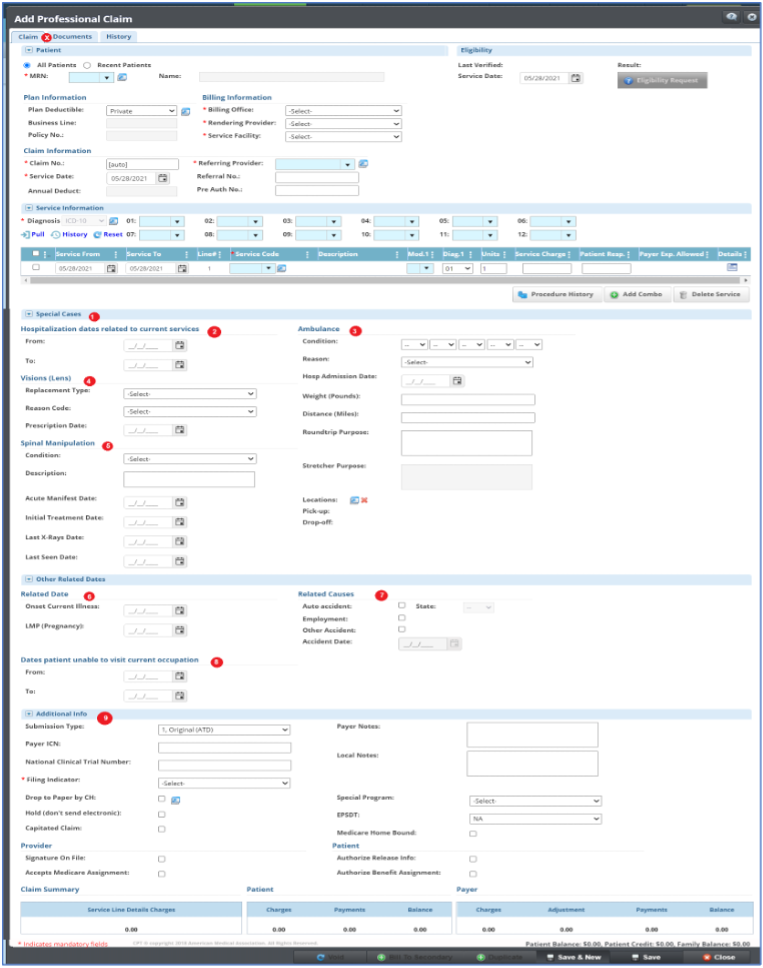763x968 pixels.
Task: Click the service line Details icon
Action: tap(731, 268)
